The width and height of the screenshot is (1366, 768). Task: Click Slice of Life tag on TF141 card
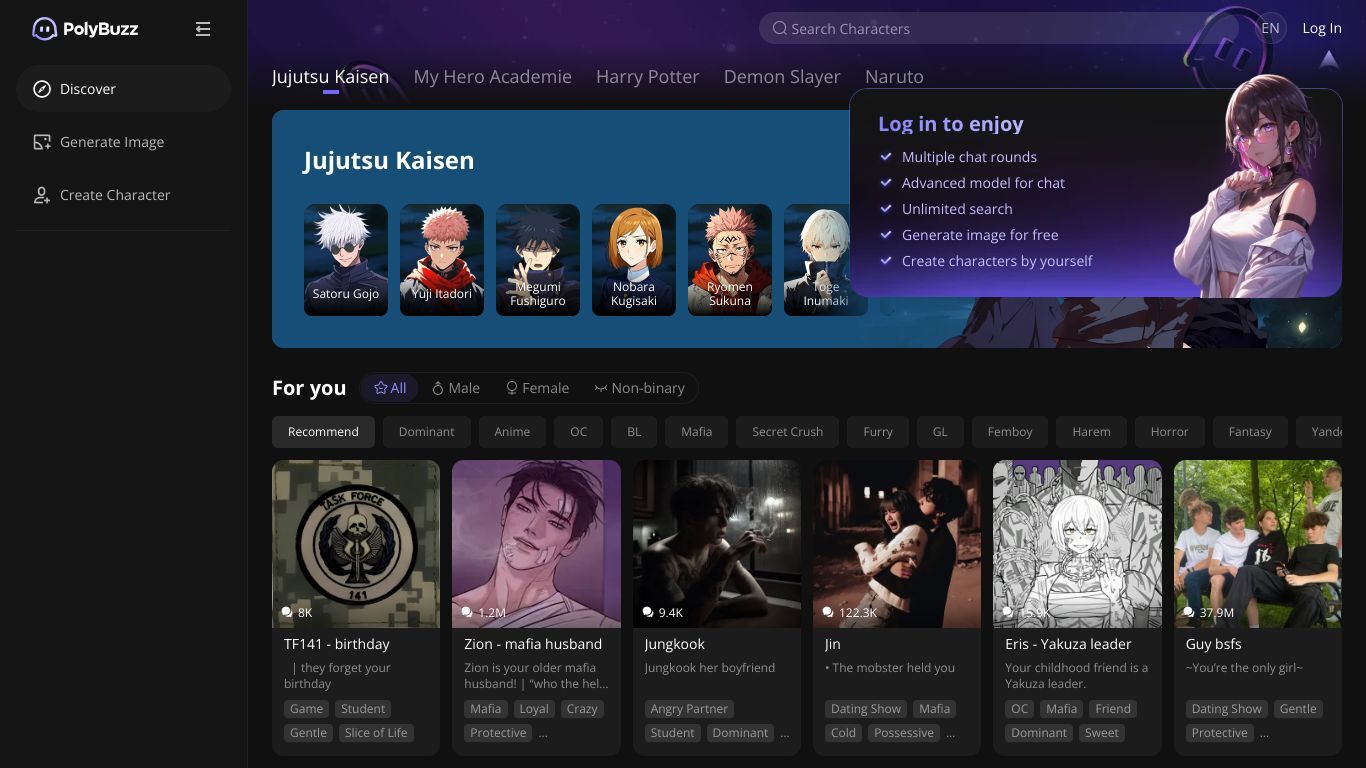(x=376, y=733)
